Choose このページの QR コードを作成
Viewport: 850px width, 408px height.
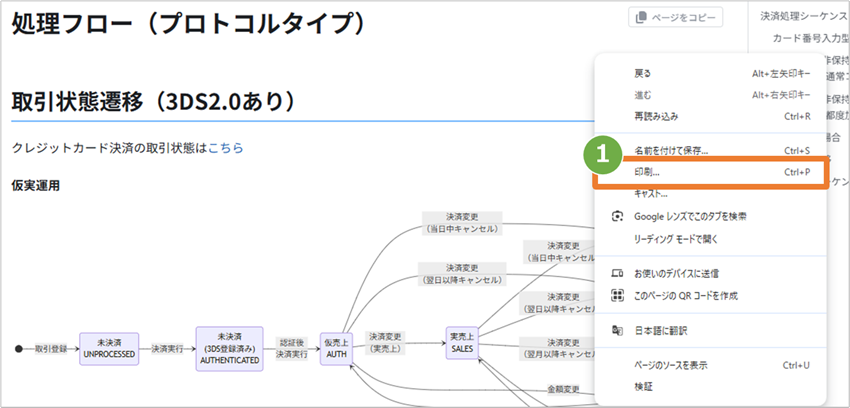pyautogui.click(x=710, y=296)
